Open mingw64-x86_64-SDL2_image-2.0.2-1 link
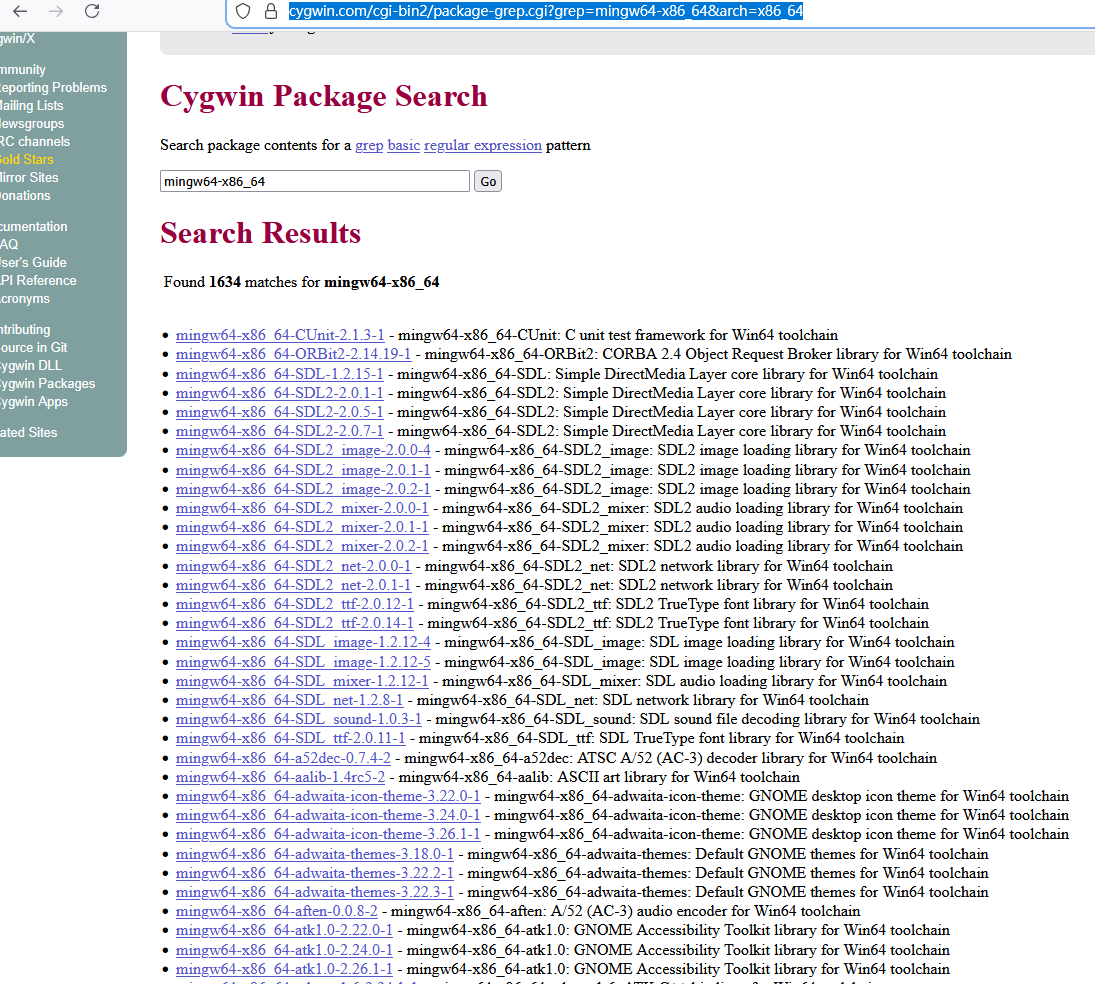The width and height of the screenshot is (1095, 984). [303, 489]
